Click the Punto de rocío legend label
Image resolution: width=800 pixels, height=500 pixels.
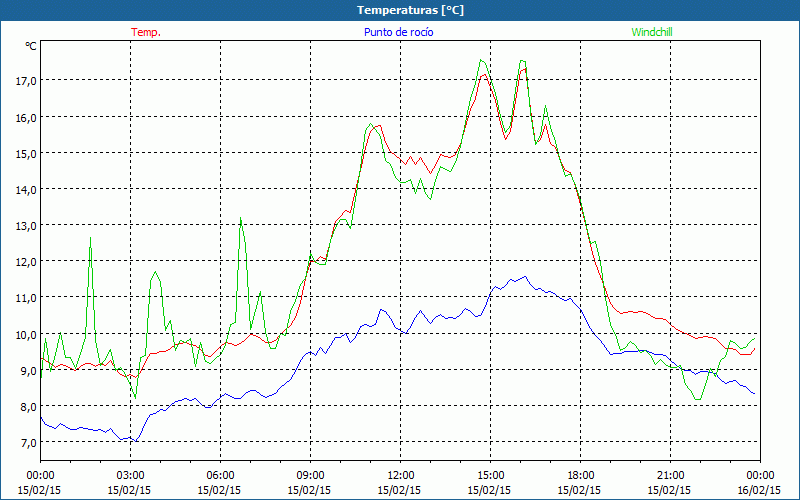click(x=398, y=32)
